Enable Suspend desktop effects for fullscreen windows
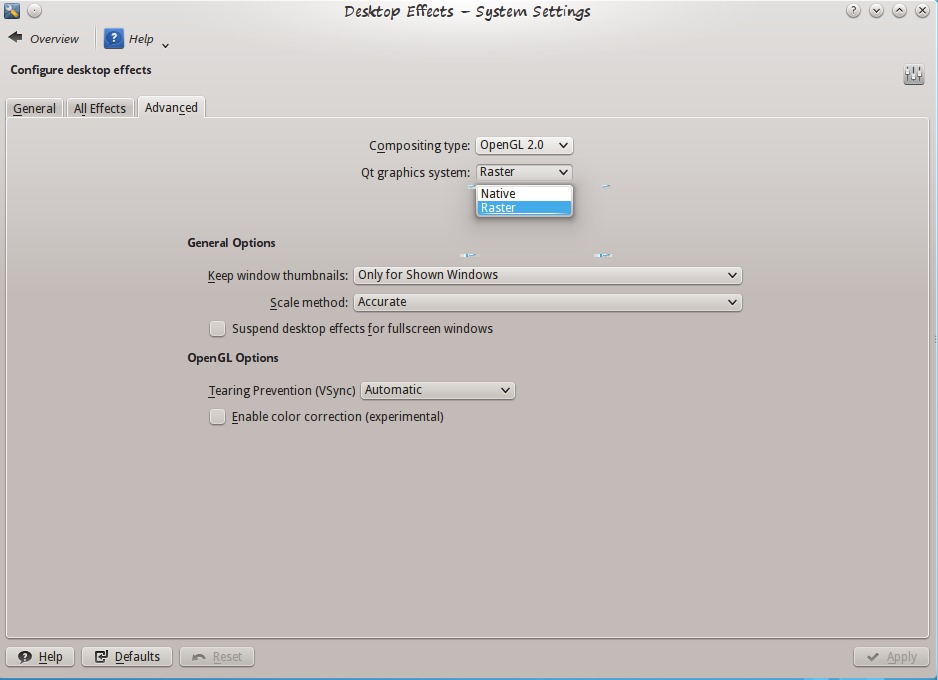Viewport: 938px width, 680px height. click(217, 329)
